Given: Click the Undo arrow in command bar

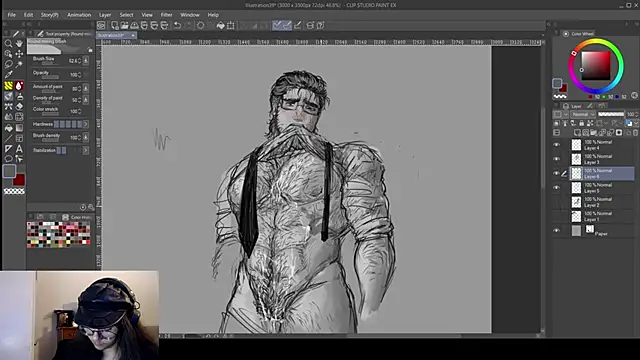Looking at the screenshot, I should click(x=178, y=25).
